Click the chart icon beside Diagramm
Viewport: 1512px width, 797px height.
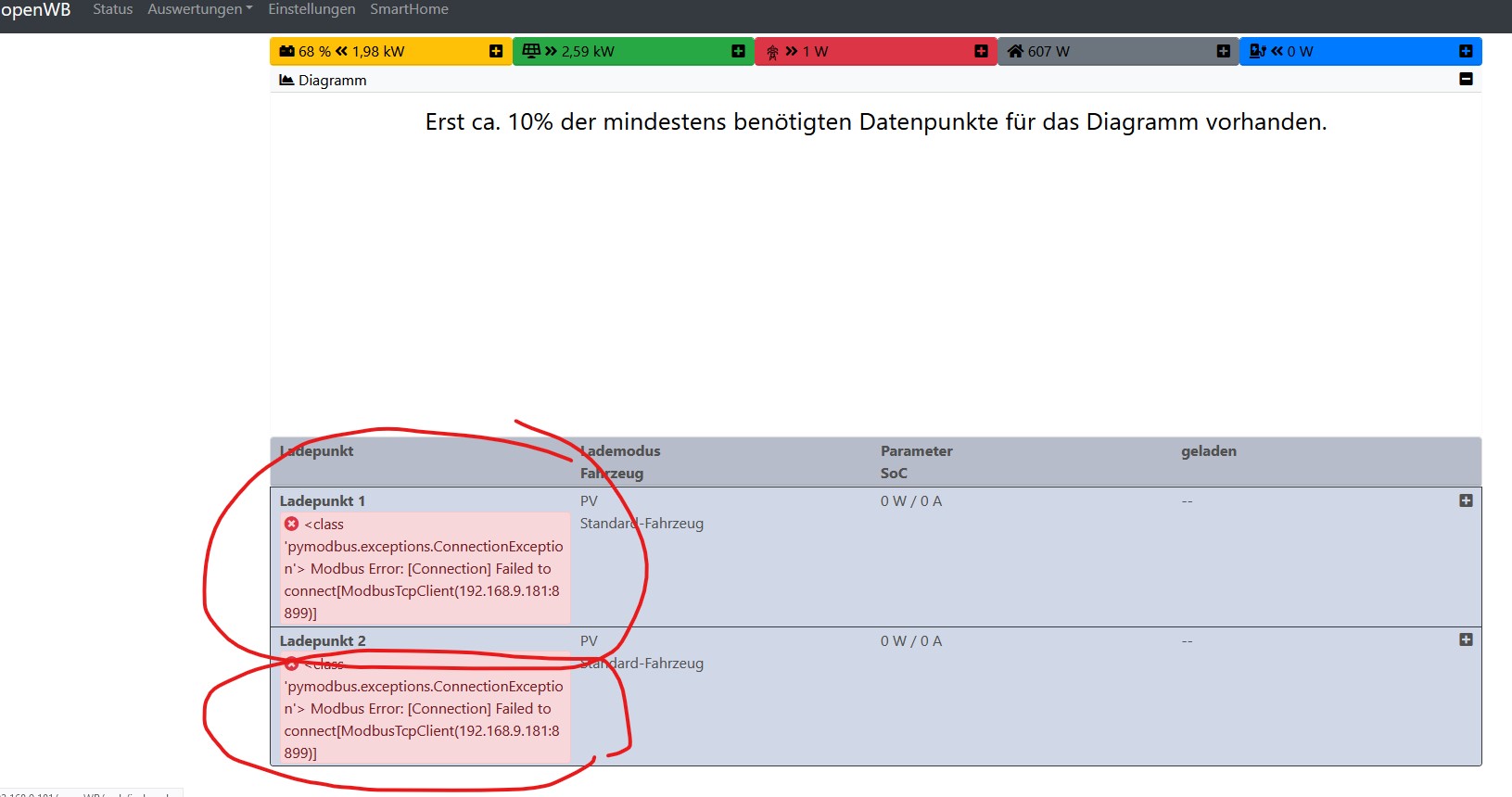tap(286, 80)
